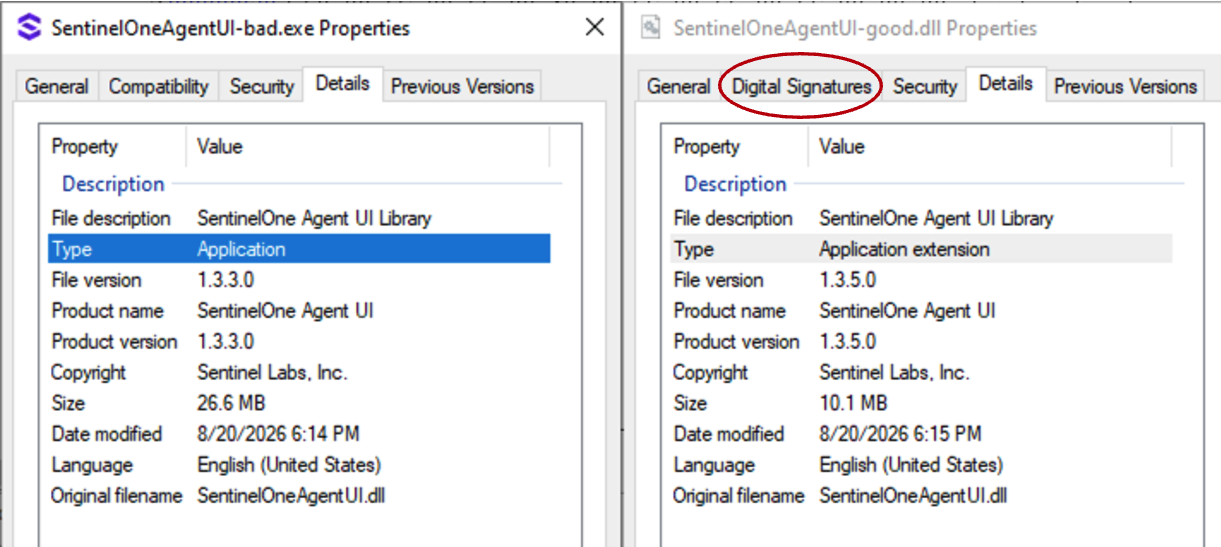Select Original filename row in good.dll window
Screen dimensions: 1221x547
[x=921, y=496]
